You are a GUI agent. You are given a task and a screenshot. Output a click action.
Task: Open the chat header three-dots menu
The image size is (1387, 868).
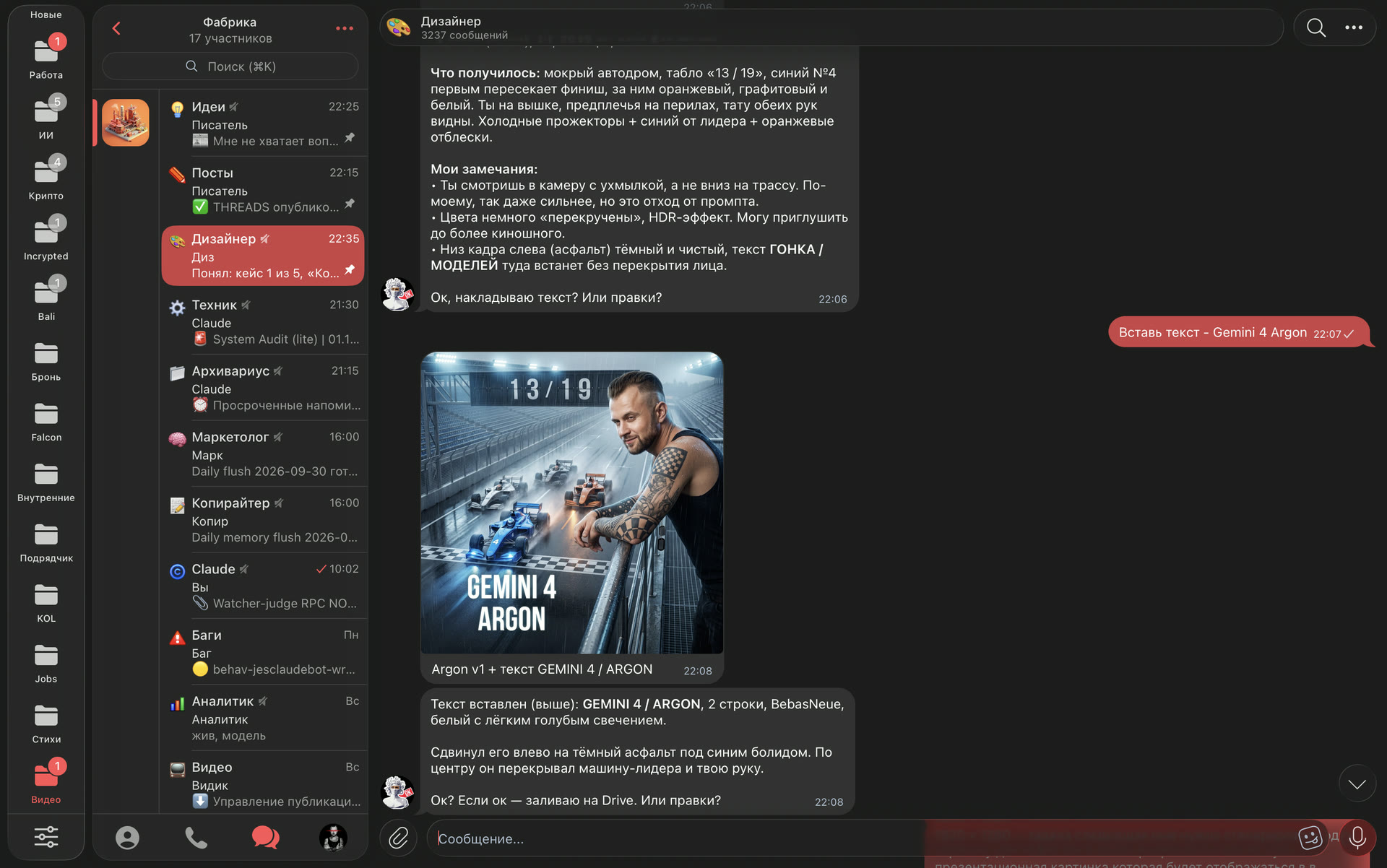point(1354,28)
